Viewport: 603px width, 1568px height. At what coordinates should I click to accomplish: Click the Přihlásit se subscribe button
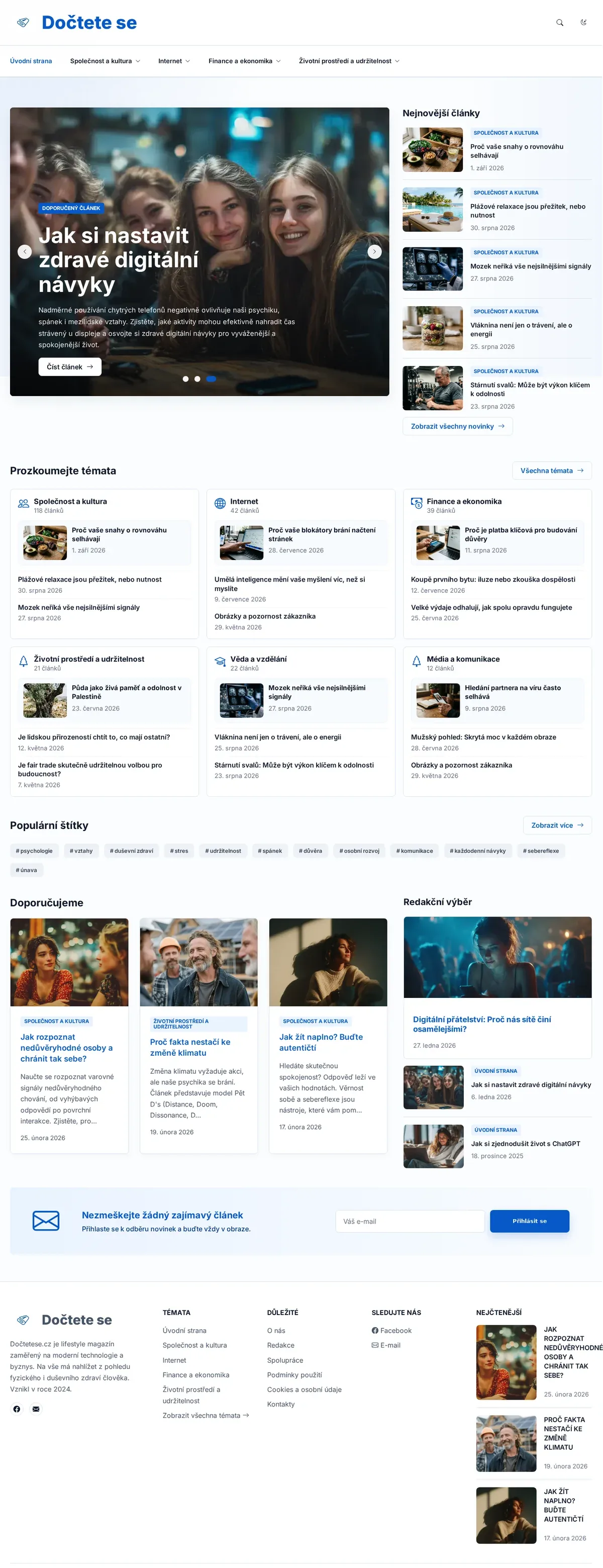coord(529,1221)
